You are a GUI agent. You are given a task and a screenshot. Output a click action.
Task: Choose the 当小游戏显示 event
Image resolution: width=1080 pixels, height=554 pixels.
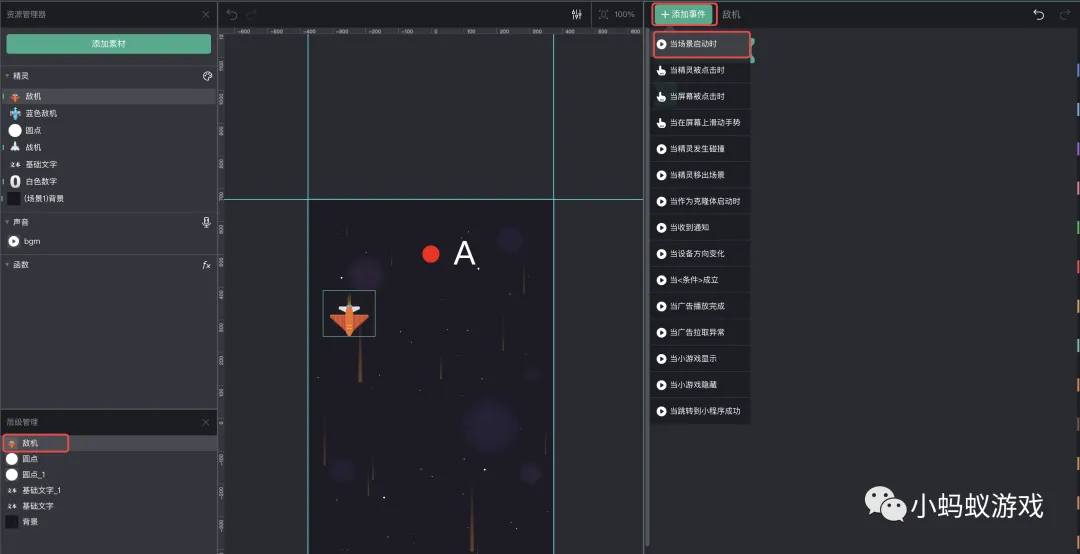(x=700, y=358)
